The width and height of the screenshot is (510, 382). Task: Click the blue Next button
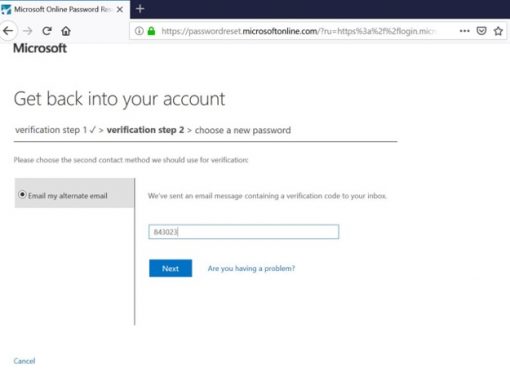click(x=170, y=268)
